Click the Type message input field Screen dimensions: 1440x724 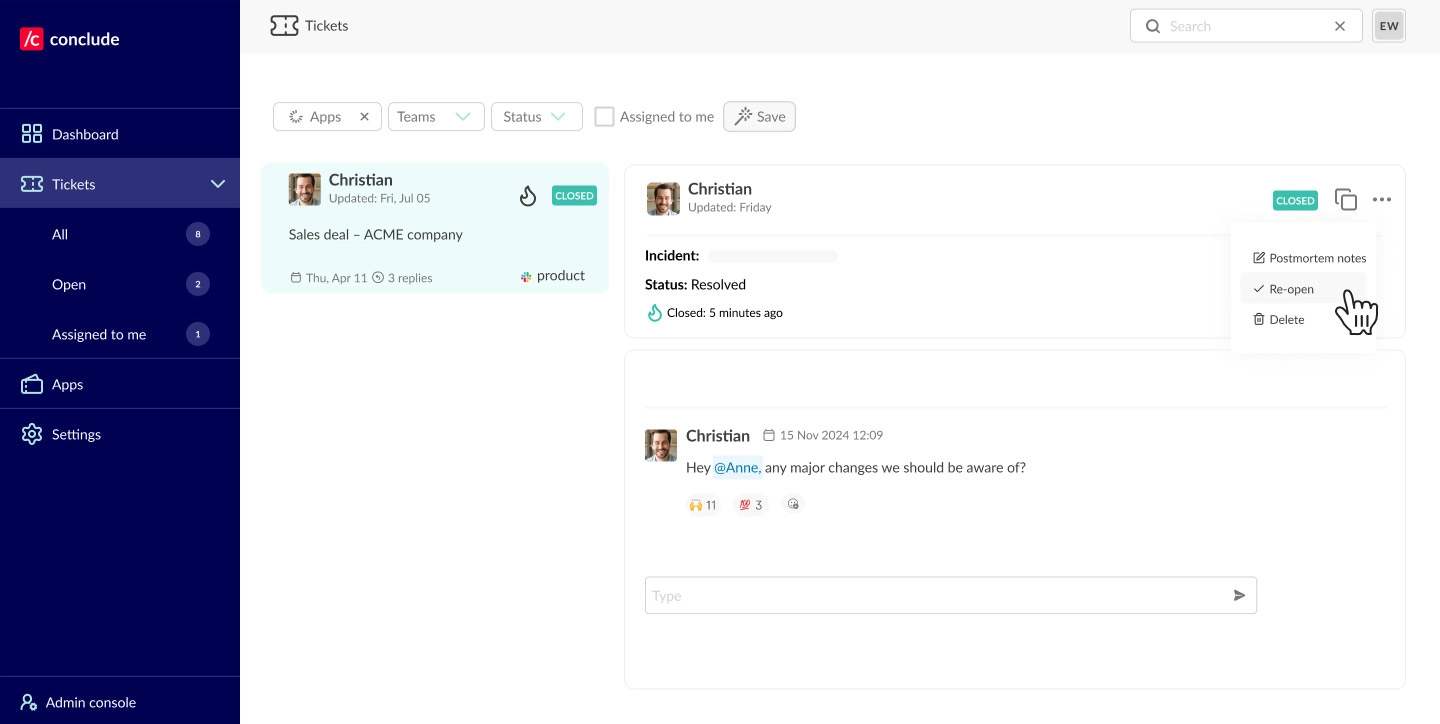935,596
